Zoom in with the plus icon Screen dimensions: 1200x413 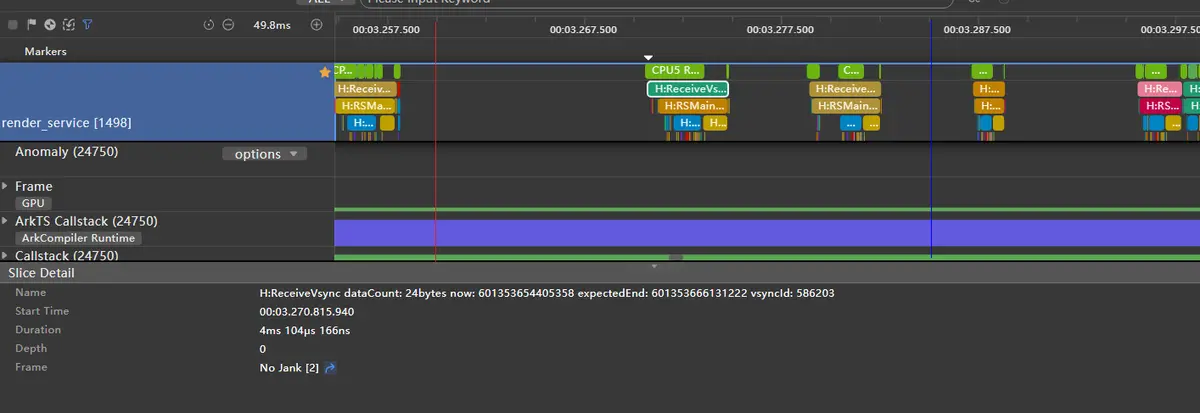click(316, 25)
